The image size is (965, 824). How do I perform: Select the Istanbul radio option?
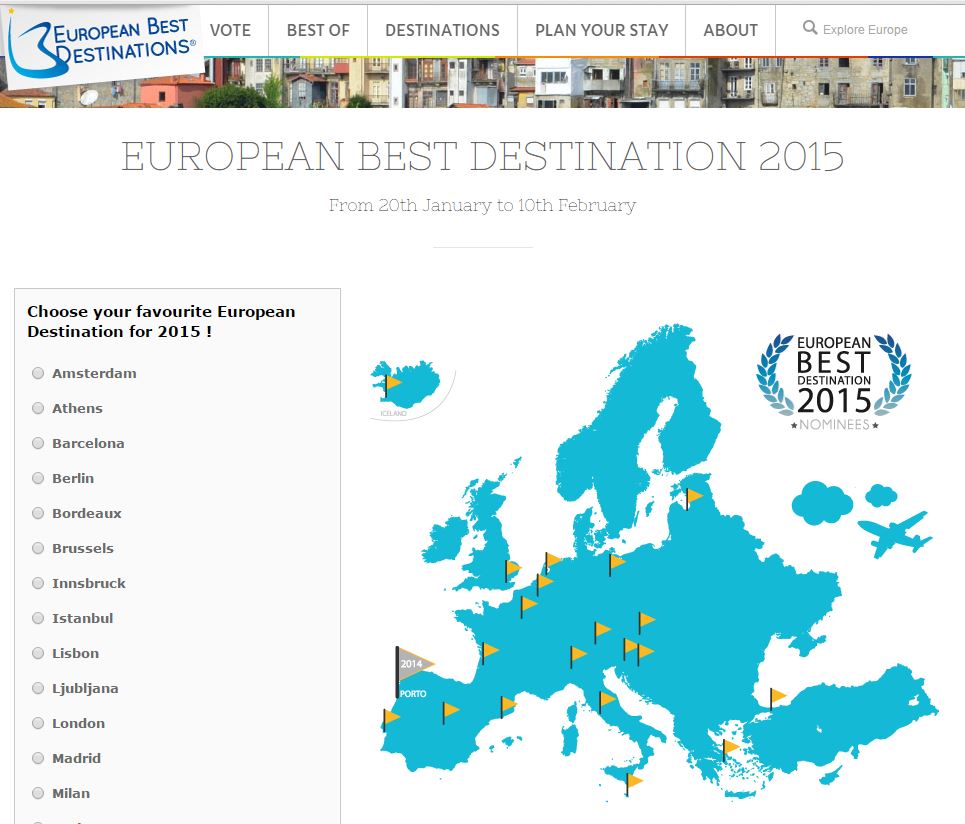[x=38, y=618]
